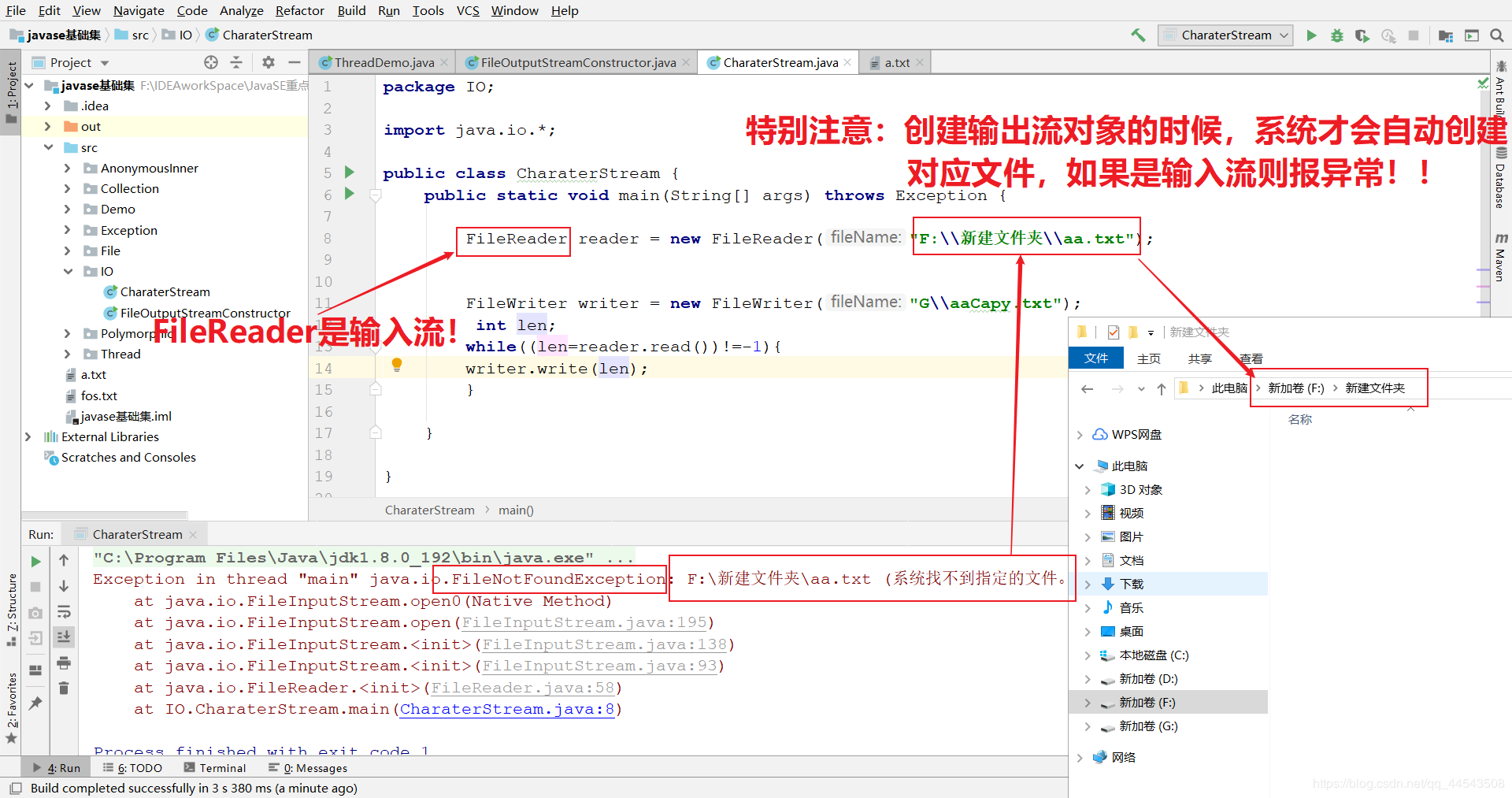Collapse the IO folder in project tree
Viewport: 1512px width, 798px height.
(x=68, y=272)
